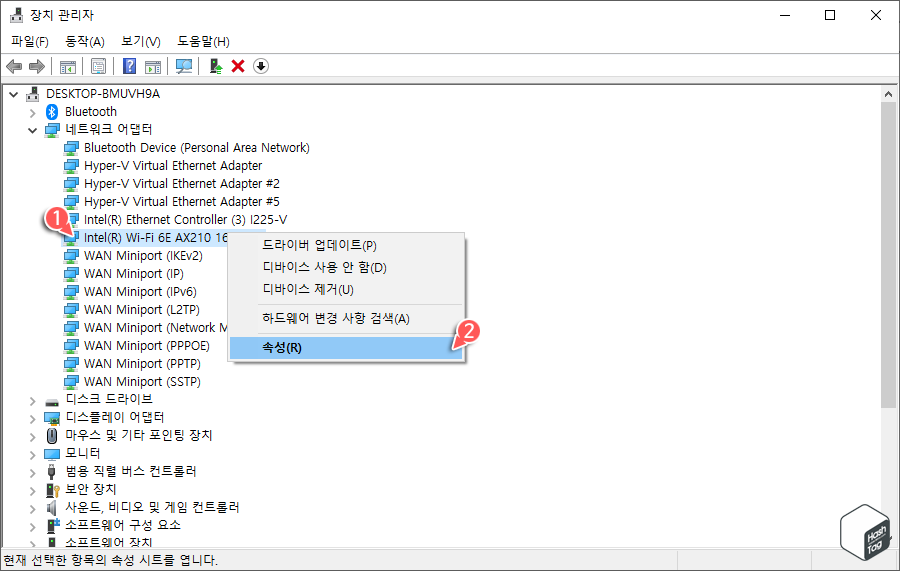Collapse the DESKTOP-BMUVH9A root node
The image size is (900, 571).
tap(14, 94)
